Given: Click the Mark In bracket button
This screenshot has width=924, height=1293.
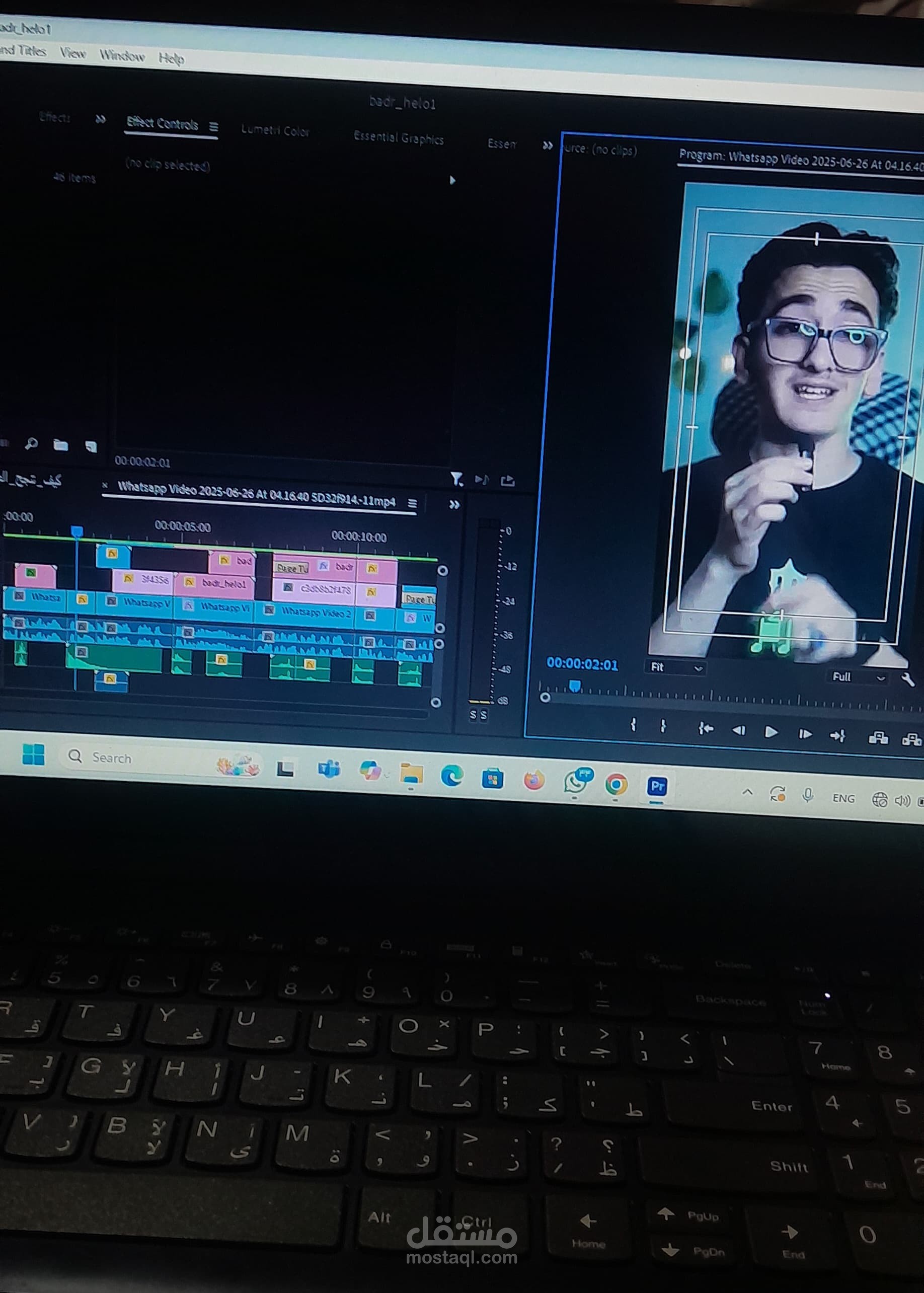Looking at the screenshot, I should 633,725.
